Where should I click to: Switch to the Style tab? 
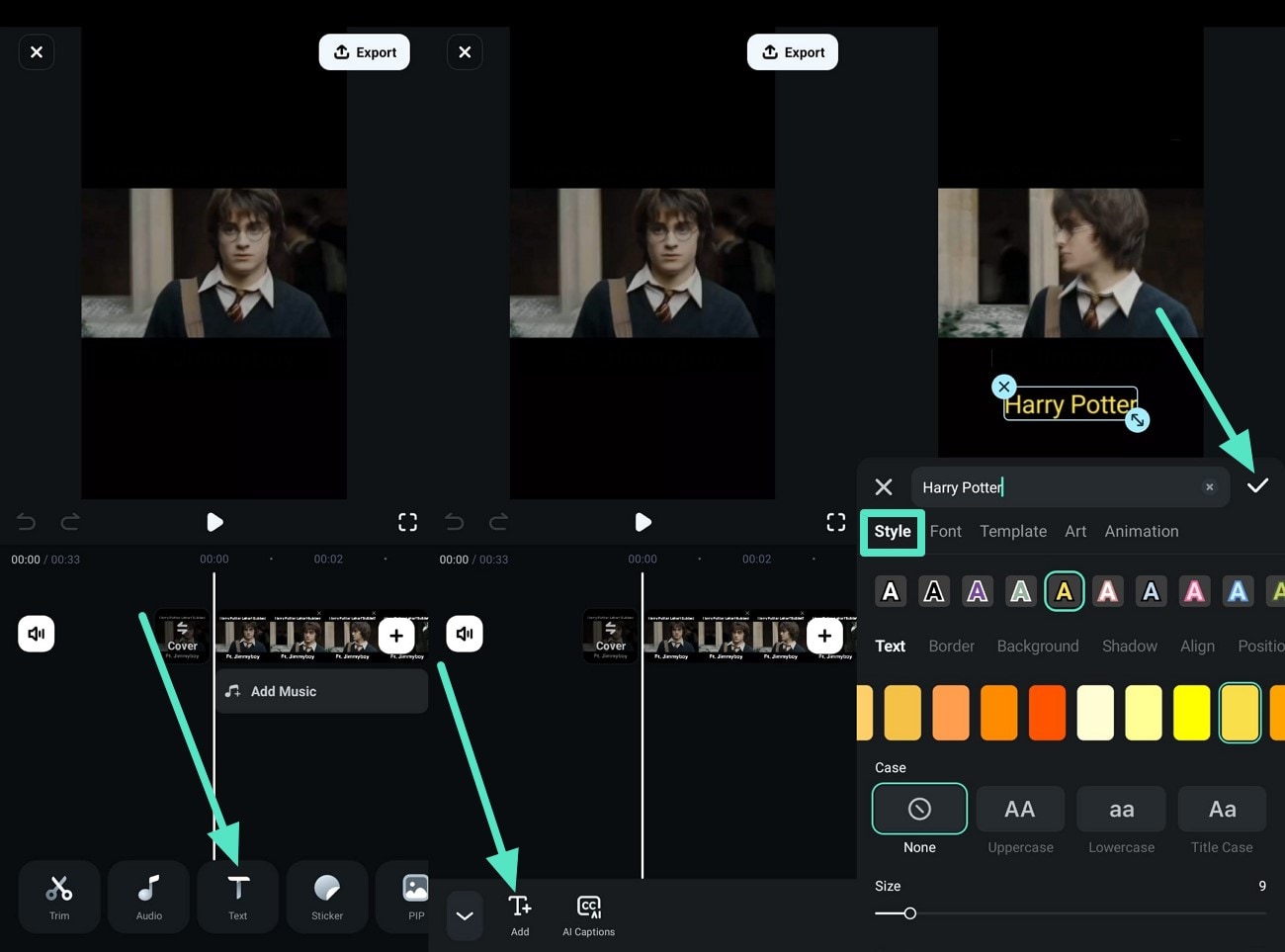point(893,532)
